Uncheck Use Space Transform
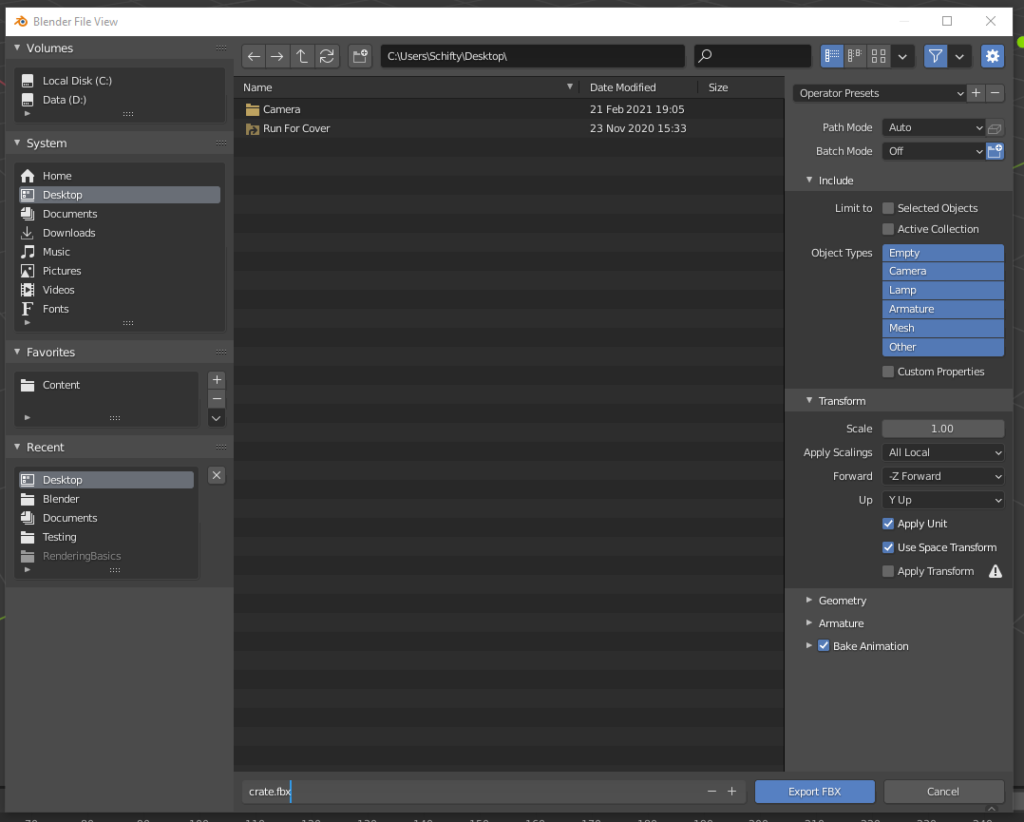1024x822 pixels. 888,547
